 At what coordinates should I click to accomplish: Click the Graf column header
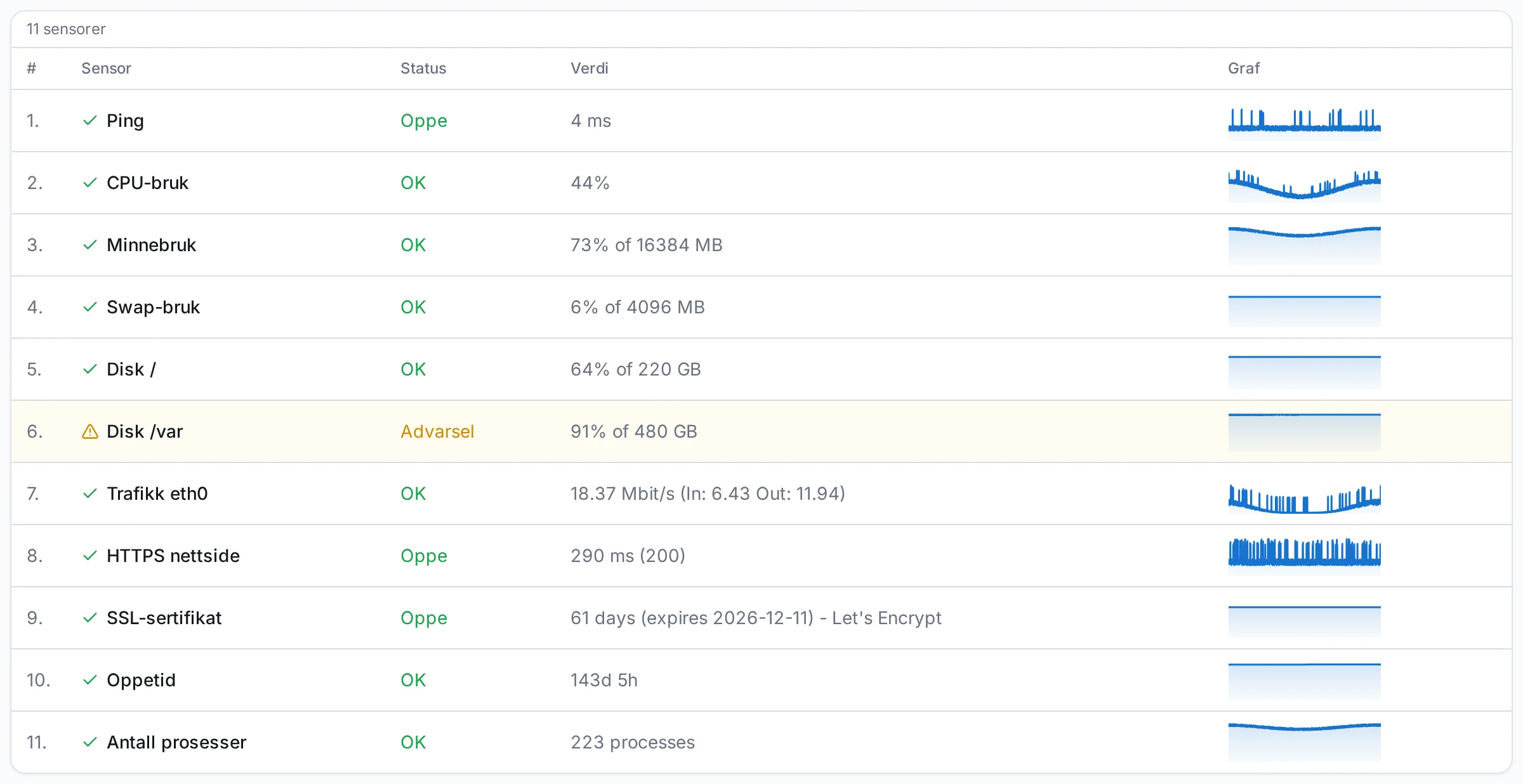(x=1244, y=69)
